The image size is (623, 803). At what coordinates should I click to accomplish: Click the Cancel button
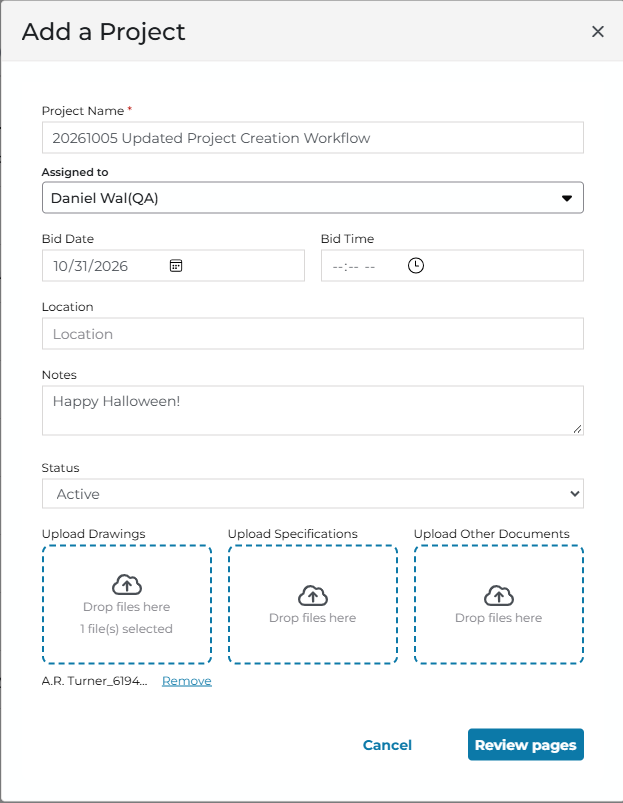coord(387,745)
